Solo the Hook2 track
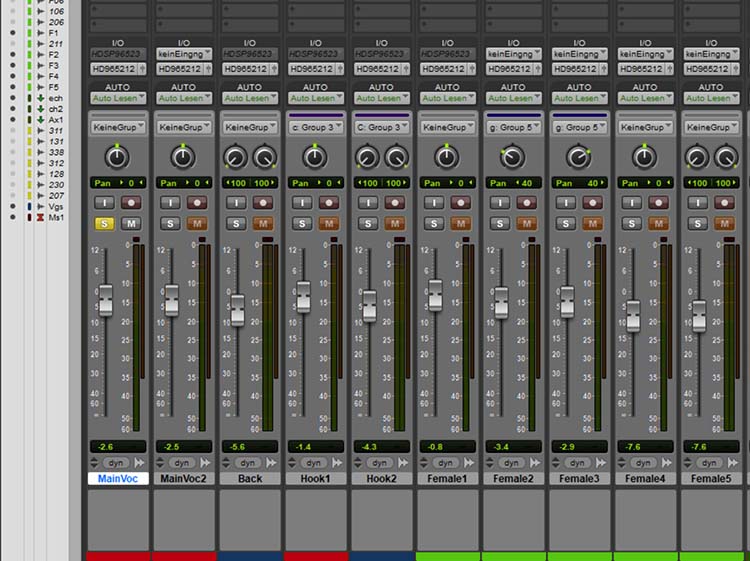Image resolution: width=750 pixels, height=561 pixels. [x=368, y=223]
